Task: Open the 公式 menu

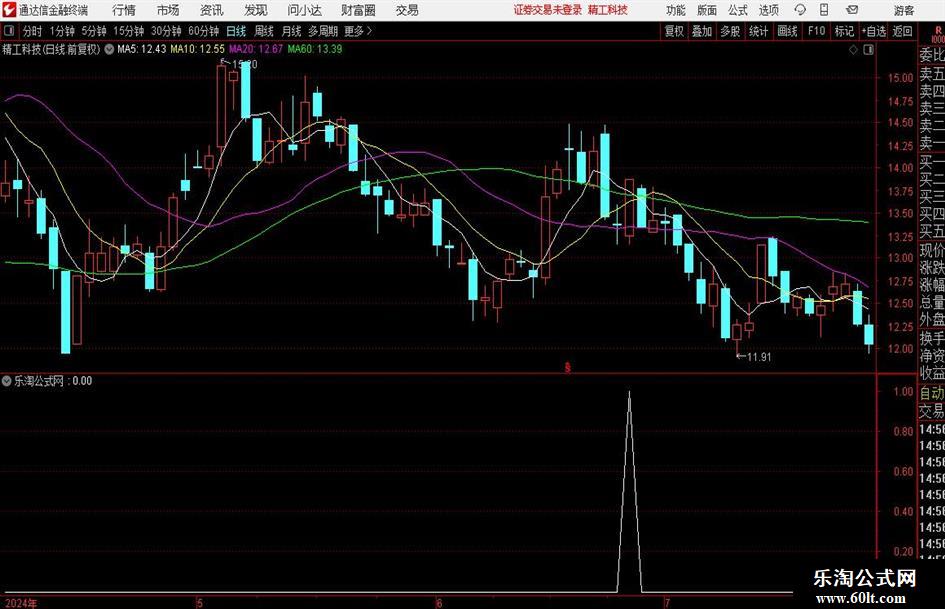Action: coord(738,10)
